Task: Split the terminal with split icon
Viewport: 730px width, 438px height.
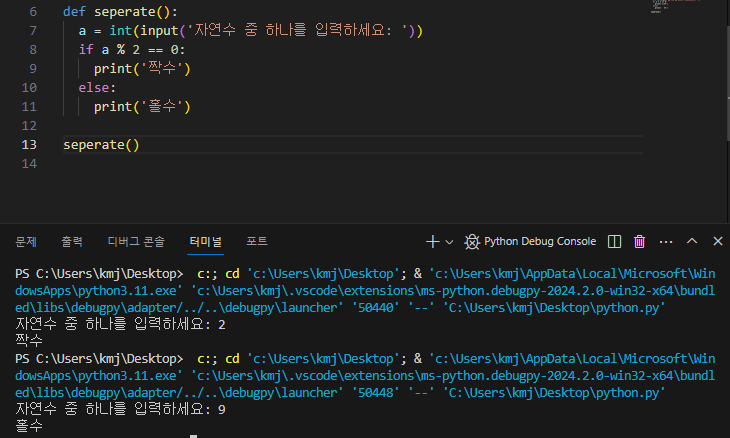Action: coord(614,242)
